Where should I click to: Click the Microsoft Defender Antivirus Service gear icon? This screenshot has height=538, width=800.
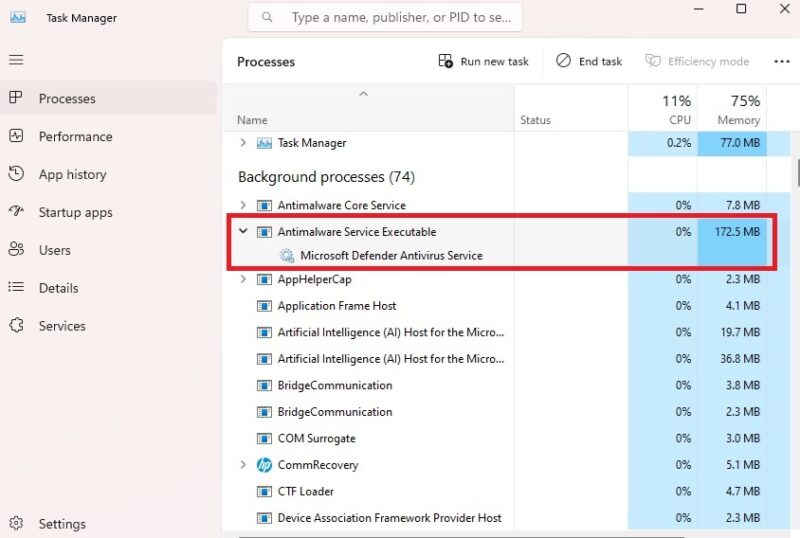(287, 255)
